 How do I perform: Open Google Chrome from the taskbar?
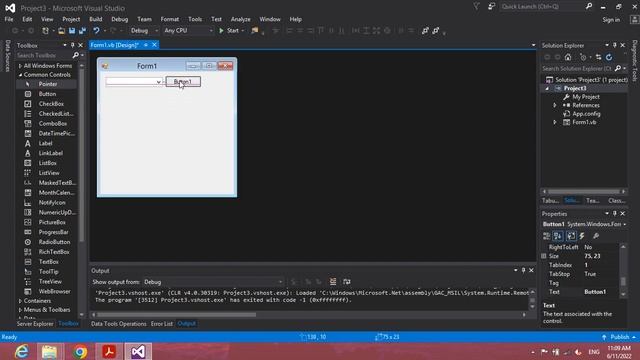pos(80,351)
